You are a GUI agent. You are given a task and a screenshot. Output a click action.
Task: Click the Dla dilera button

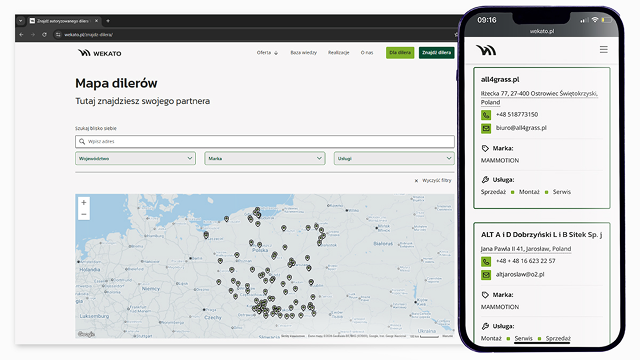click(x=400, y=53)
